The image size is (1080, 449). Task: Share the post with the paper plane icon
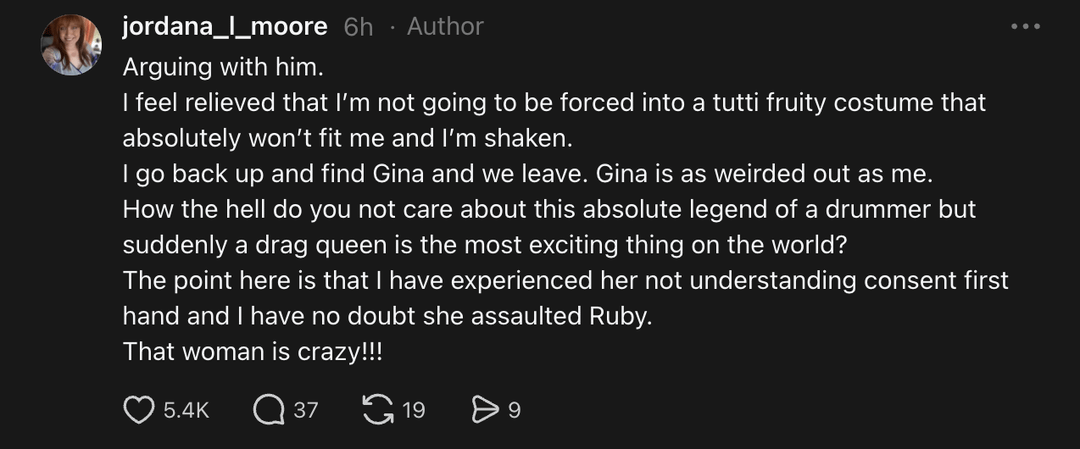pos(484,409)
